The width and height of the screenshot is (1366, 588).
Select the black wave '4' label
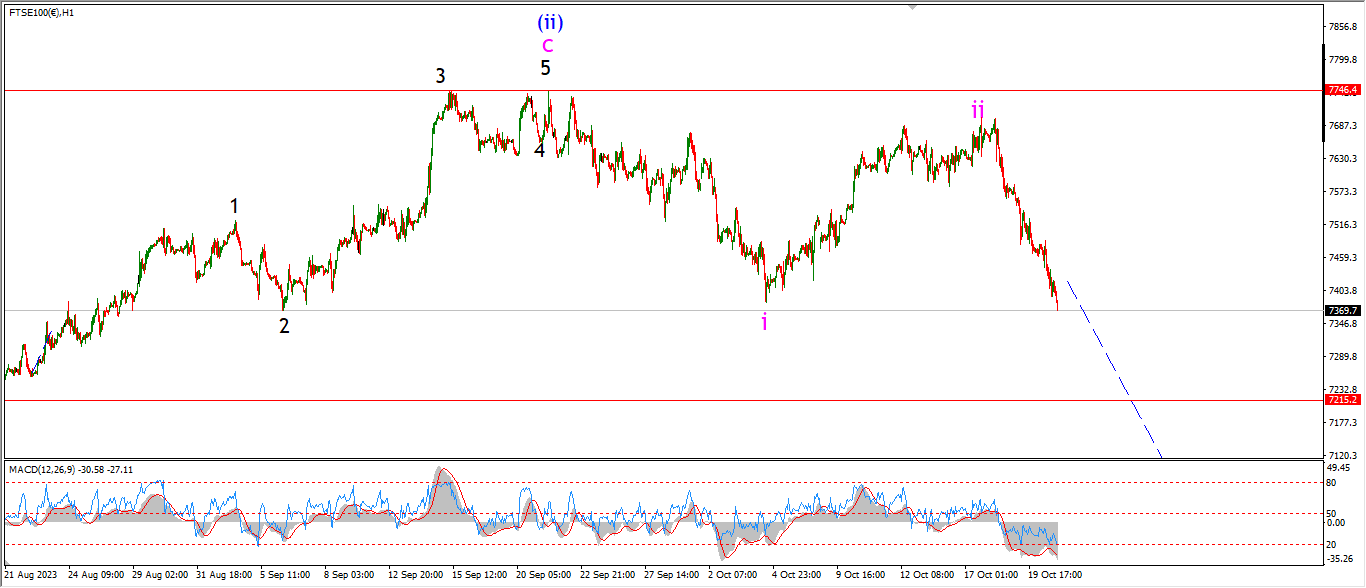(x=539, y=151)
